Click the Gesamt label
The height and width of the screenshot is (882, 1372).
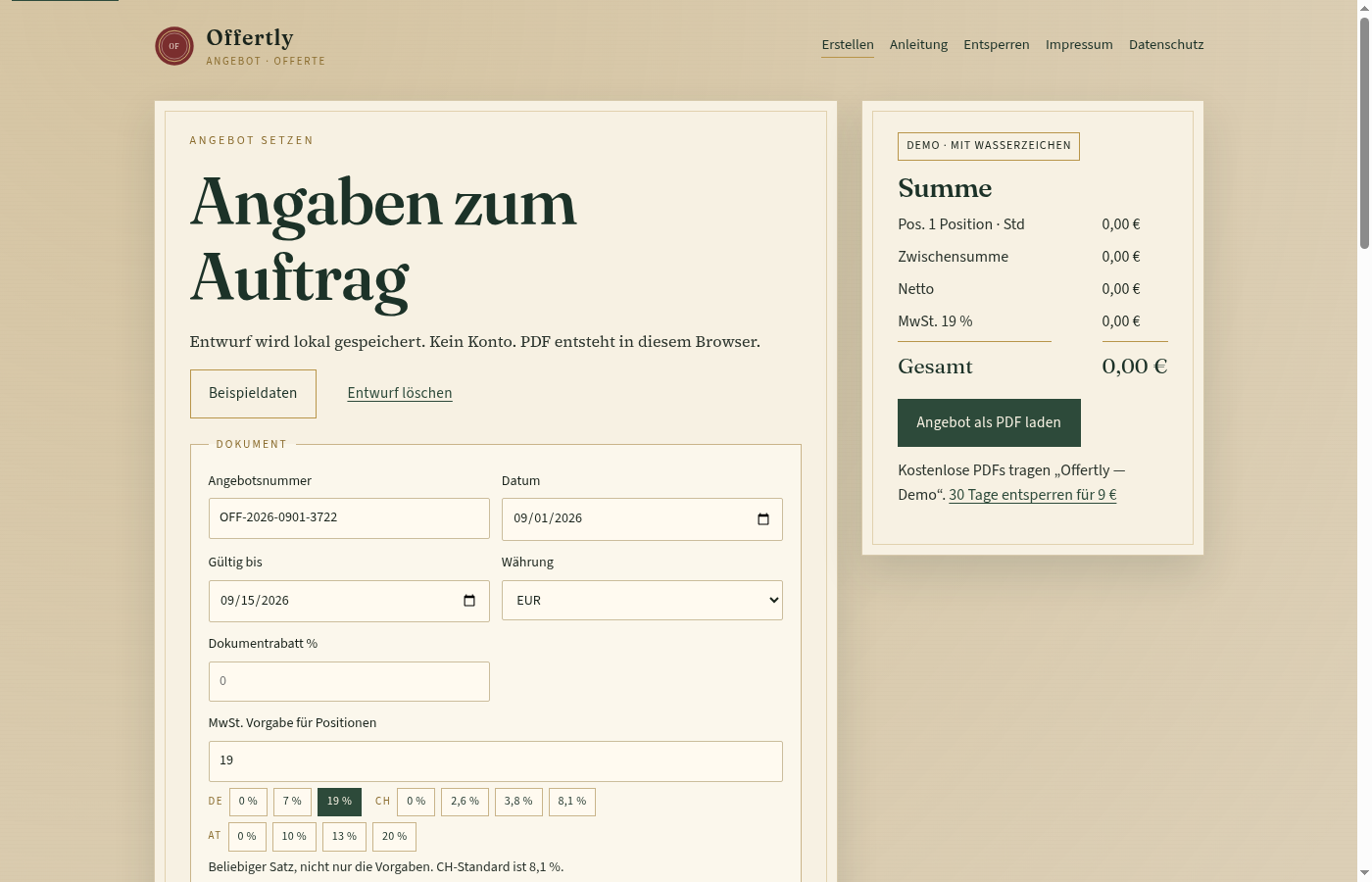pos(935,367)
